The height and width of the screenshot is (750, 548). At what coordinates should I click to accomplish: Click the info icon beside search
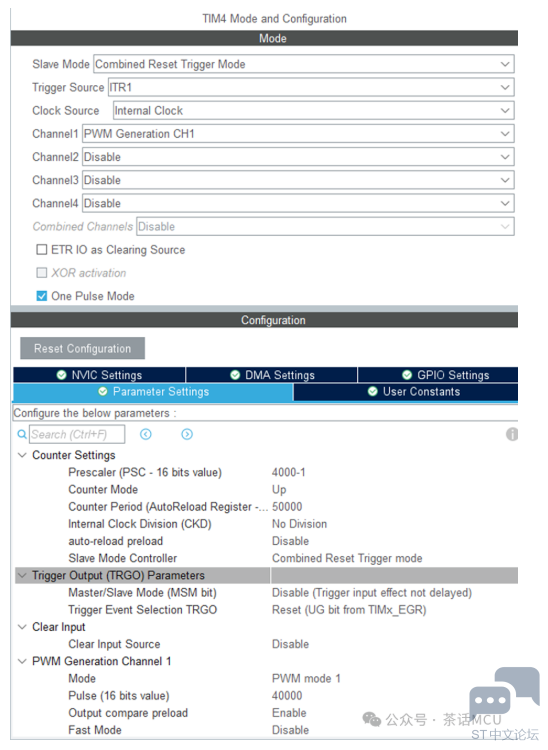coord(512,434)
